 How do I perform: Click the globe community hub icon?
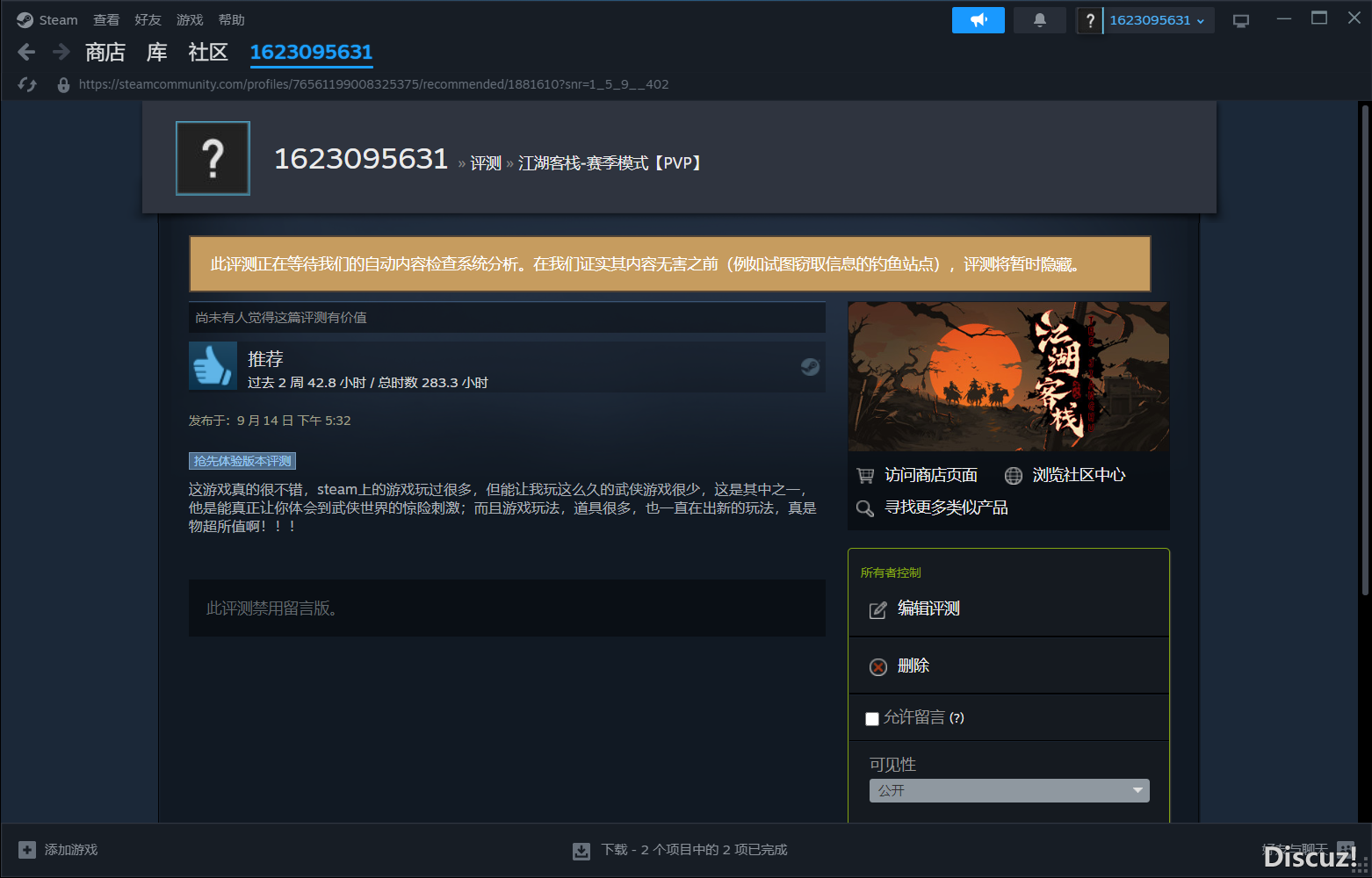coord(1014,475)
